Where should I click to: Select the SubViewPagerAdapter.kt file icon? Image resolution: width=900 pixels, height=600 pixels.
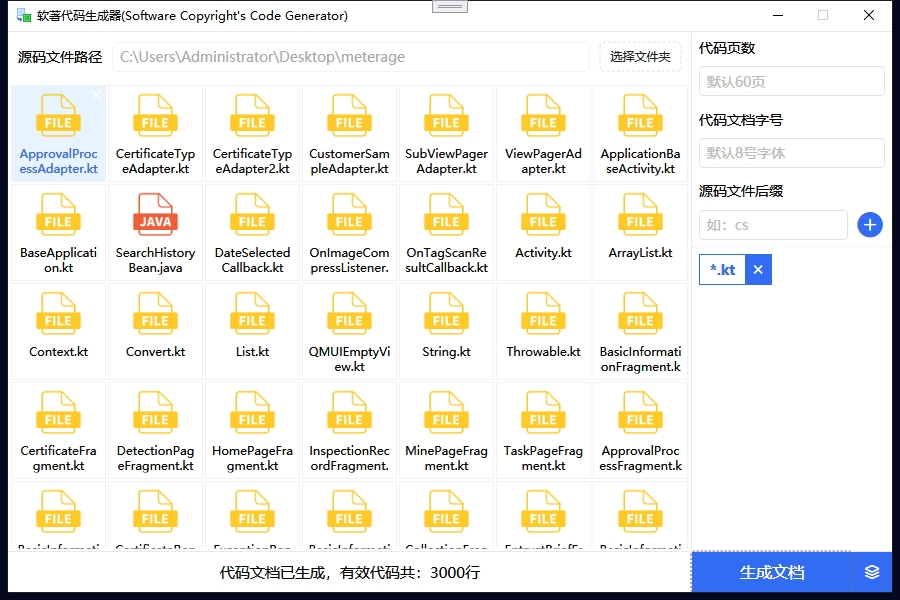point(446,115)
